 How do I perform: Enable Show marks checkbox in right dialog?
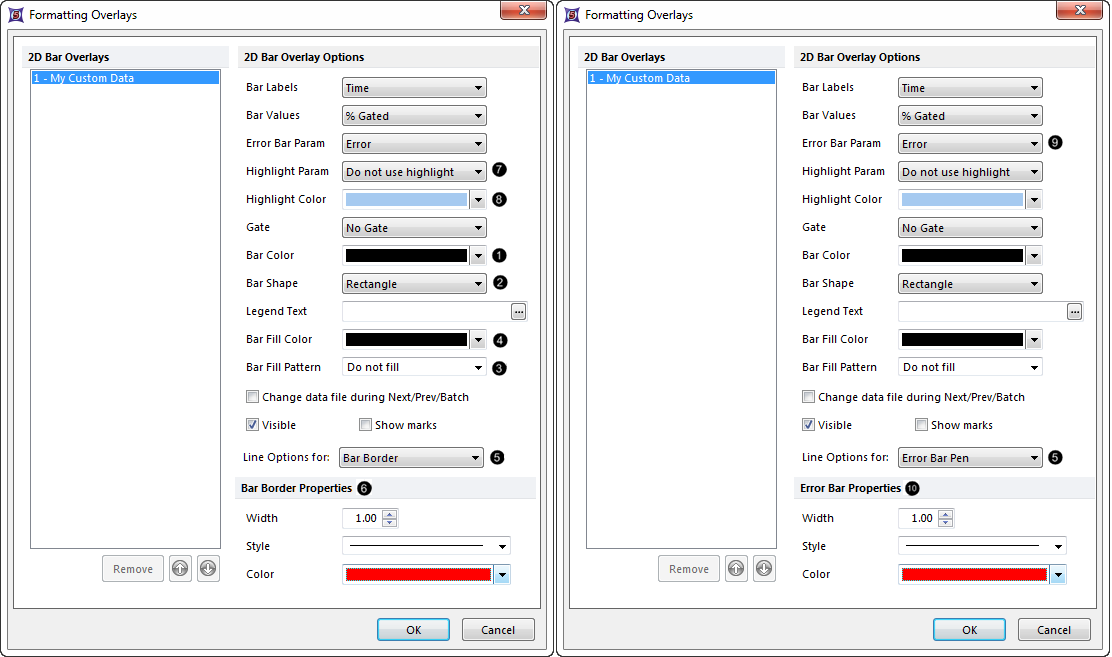[x=922, y=425]
